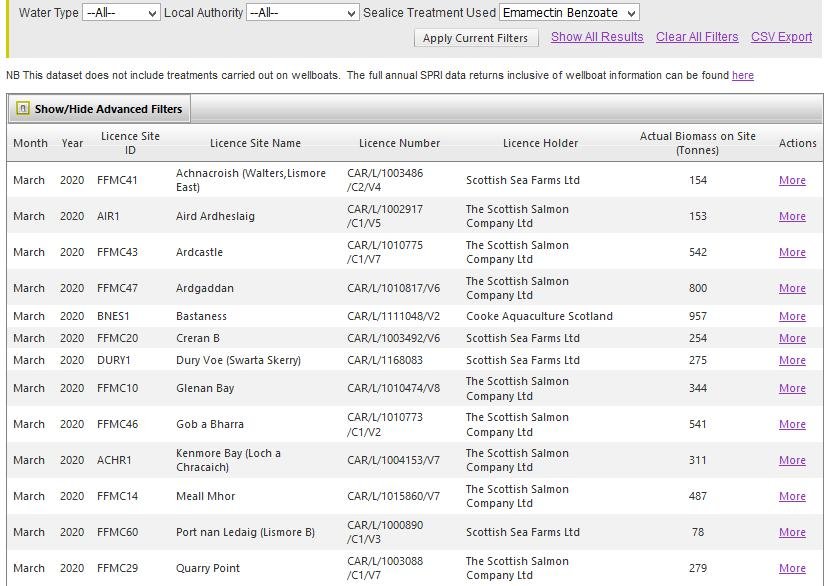Viewport: 832px width, 586px height.
Task: Open More for the Achnacroish site row
Action: point(792,180)
